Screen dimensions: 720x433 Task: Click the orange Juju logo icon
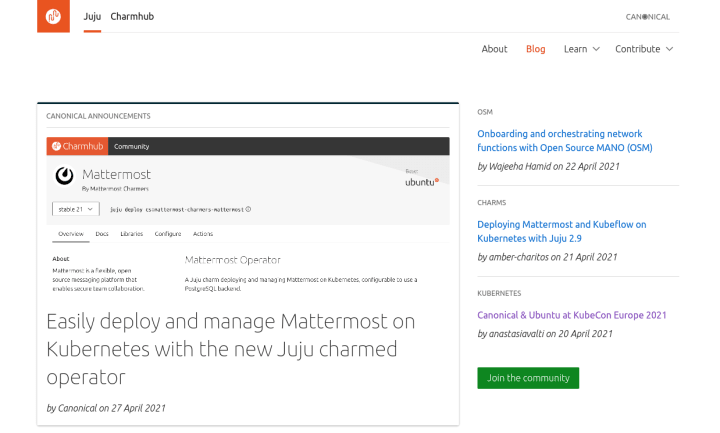pos(54,16)
